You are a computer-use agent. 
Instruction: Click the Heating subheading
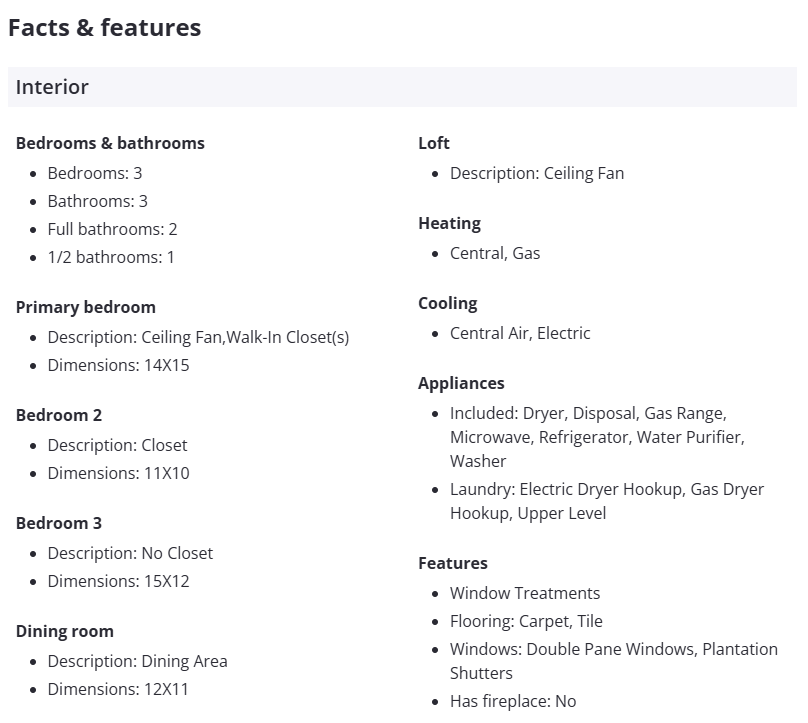[x=449, y=223]
